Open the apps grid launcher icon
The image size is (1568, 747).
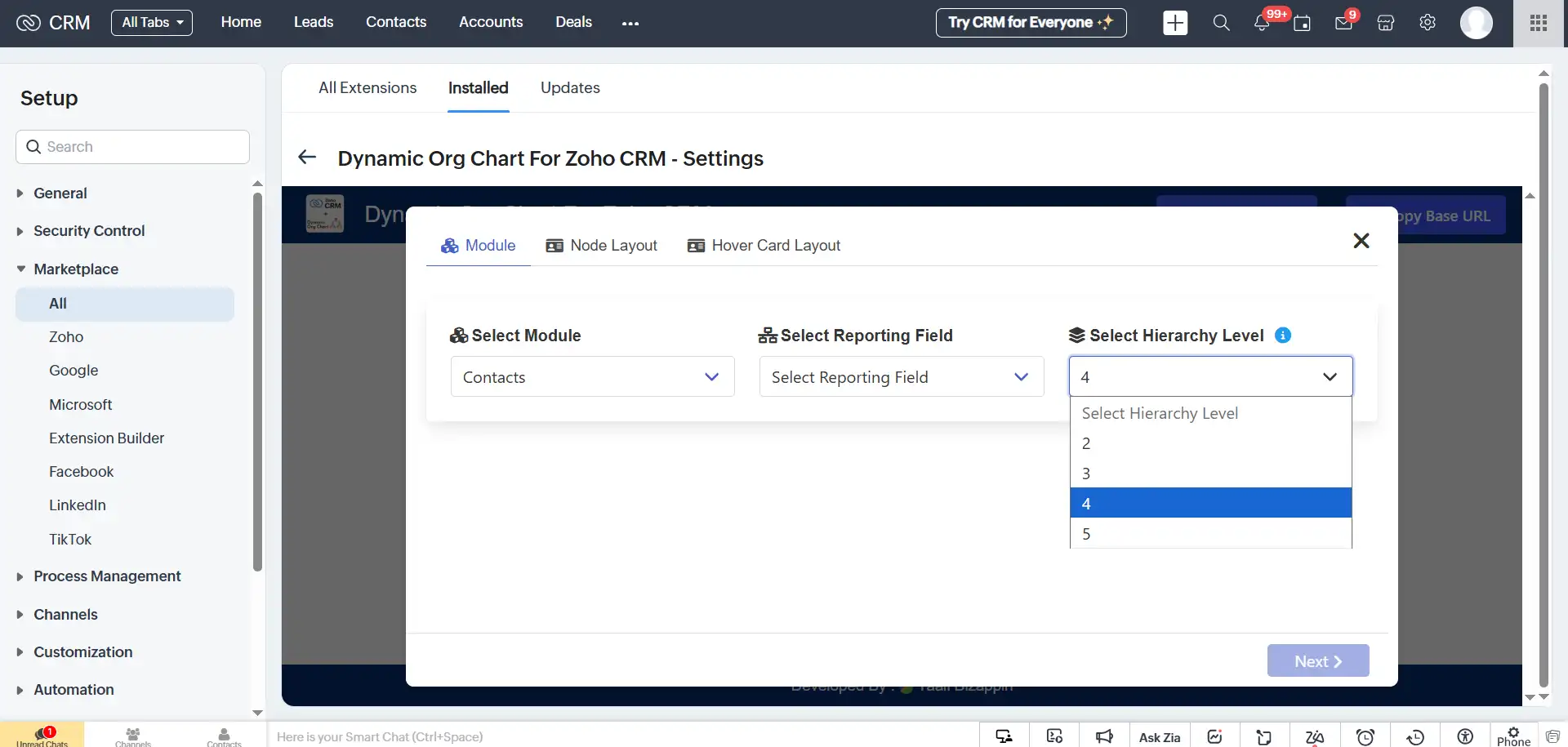point(1539,23)
